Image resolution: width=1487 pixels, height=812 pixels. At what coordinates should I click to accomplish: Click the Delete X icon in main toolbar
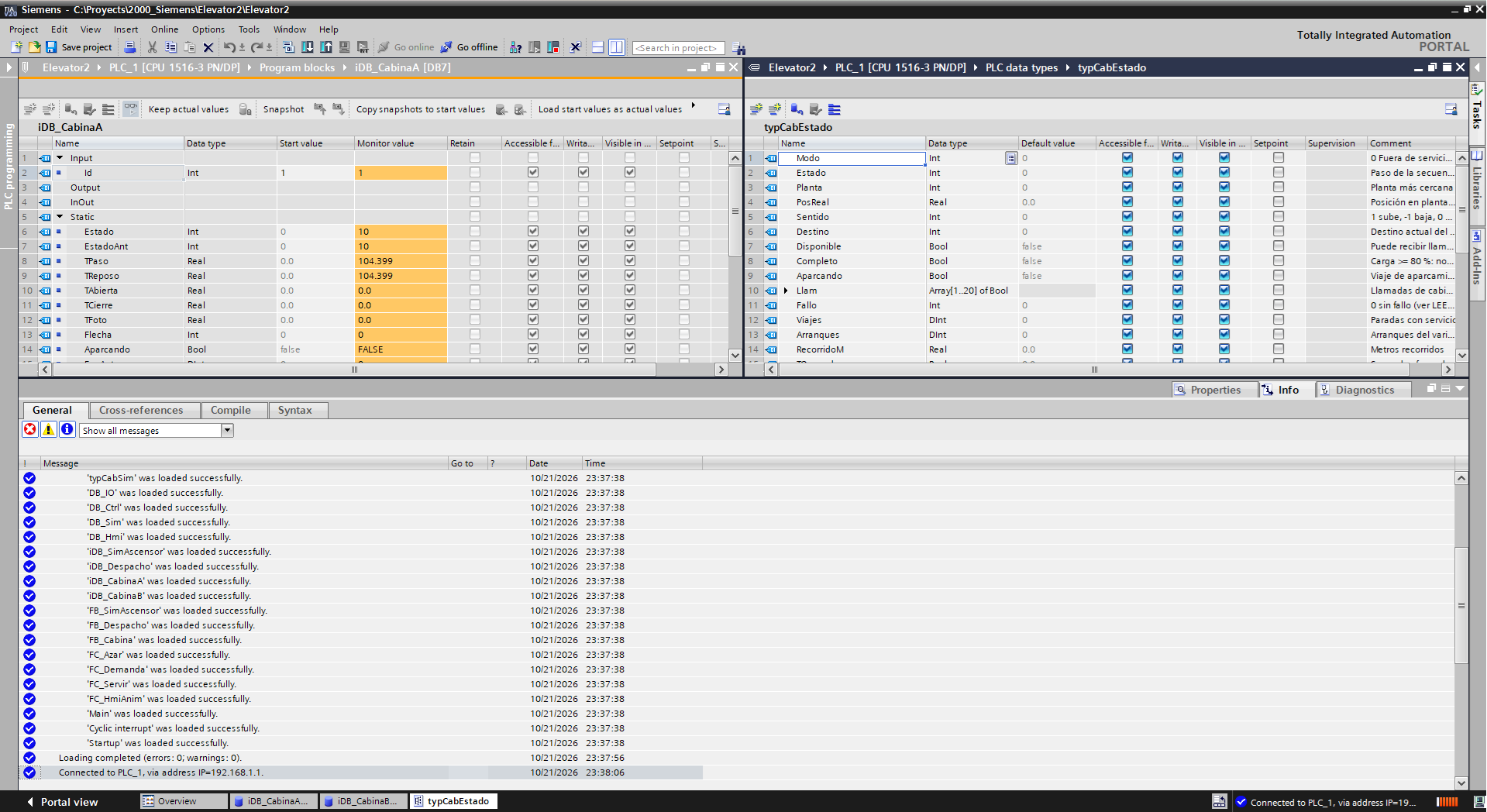pyautogui.click(x=208, y=47)
